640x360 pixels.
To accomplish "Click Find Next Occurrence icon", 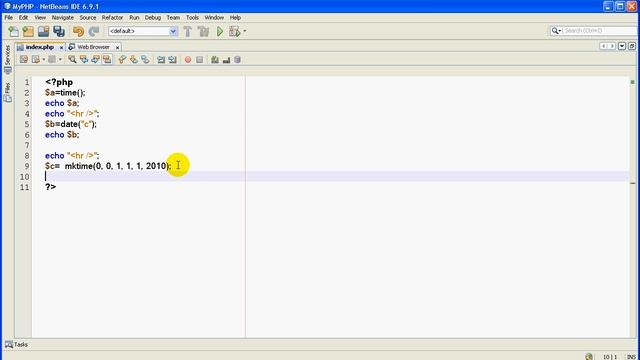I will 95,60.
